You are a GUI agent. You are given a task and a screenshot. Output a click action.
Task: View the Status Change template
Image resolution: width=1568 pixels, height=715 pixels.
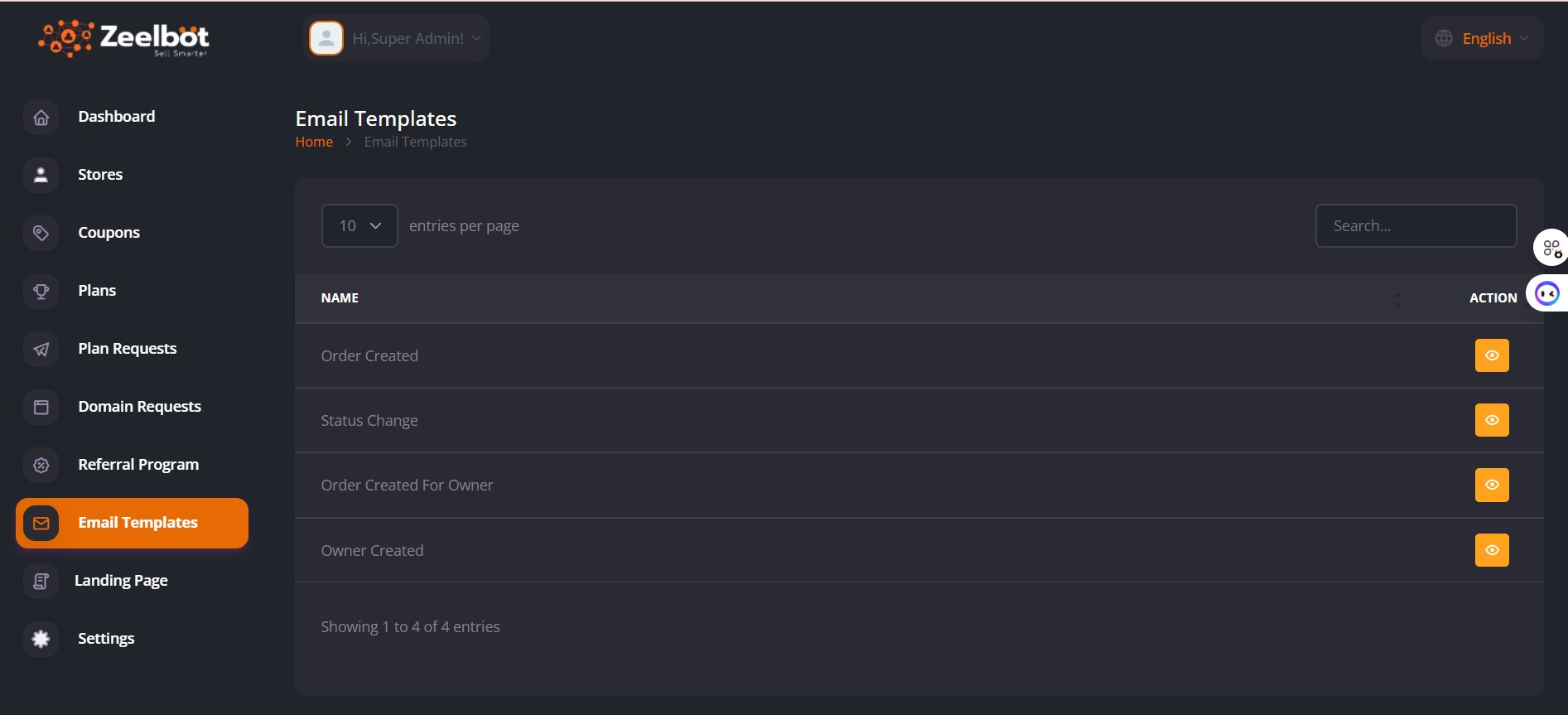tap(1491, 420)
